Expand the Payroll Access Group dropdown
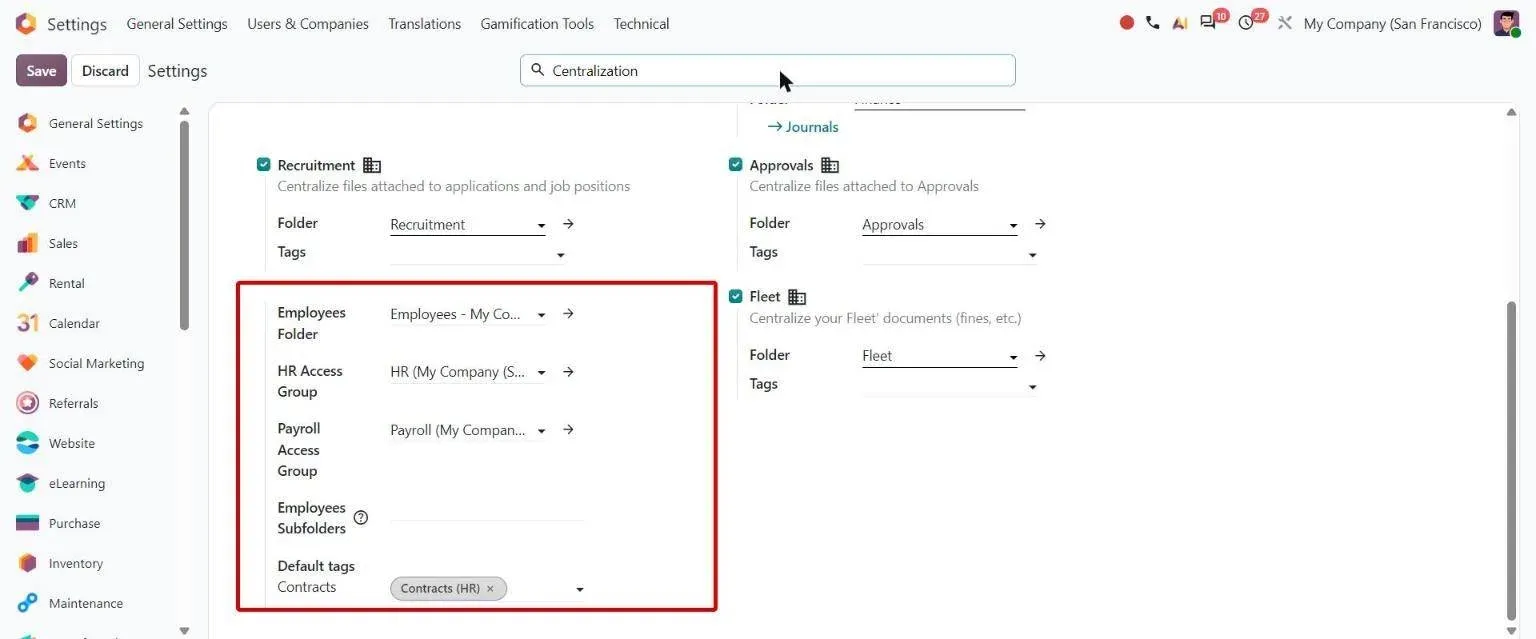The width and height of the screenshot is (1536, 639). pyautogui.click(x=541, y=432)
